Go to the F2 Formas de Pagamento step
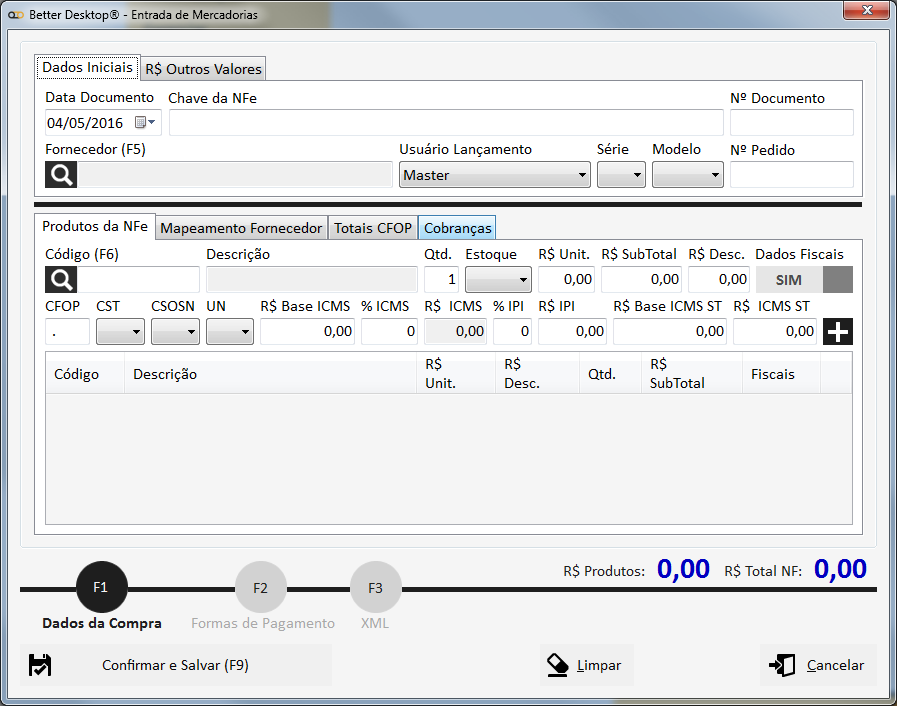897x706 pixels. [260, 588]
